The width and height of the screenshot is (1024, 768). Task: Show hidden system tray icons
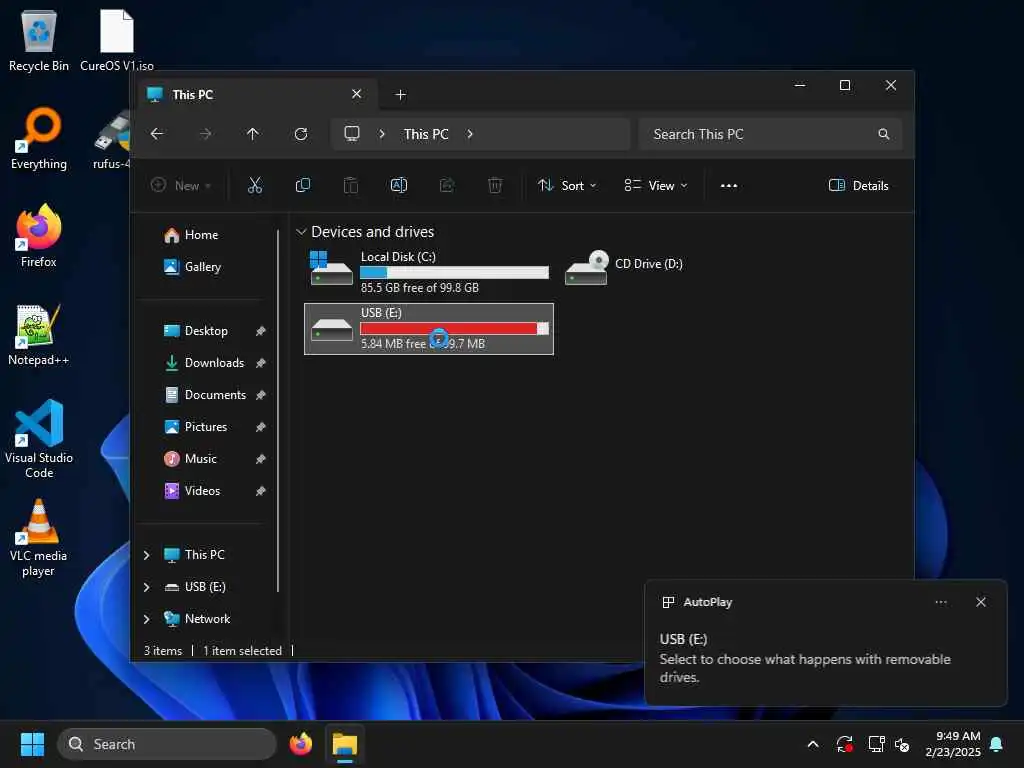(813, 744)
